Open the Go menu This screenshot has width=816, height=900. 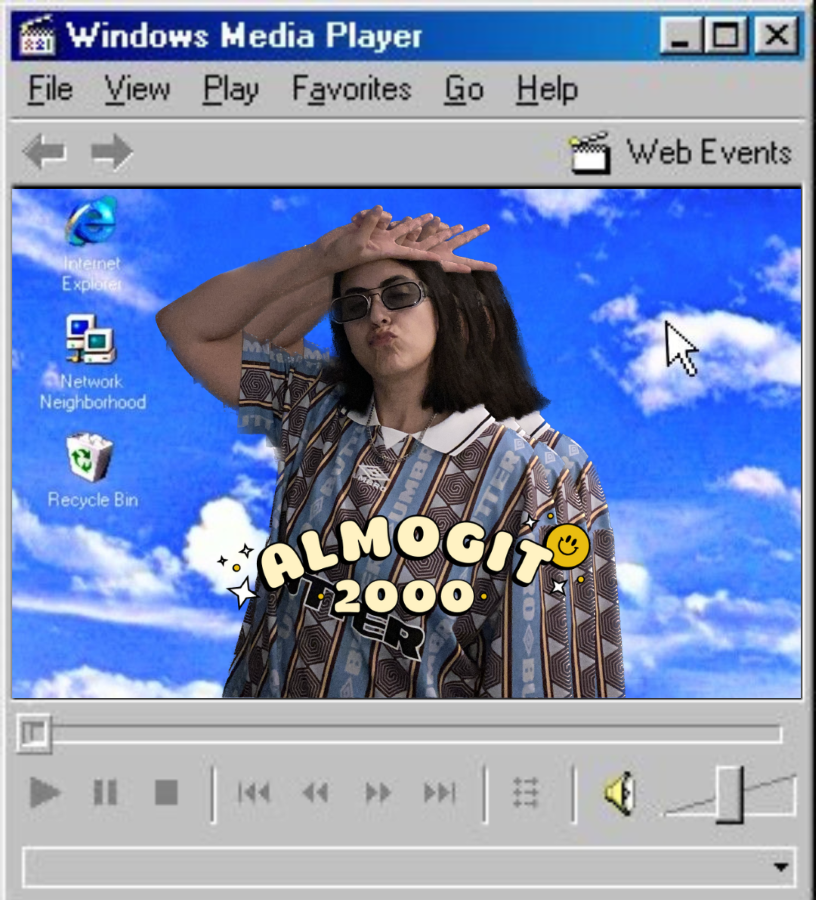(464, 90)
